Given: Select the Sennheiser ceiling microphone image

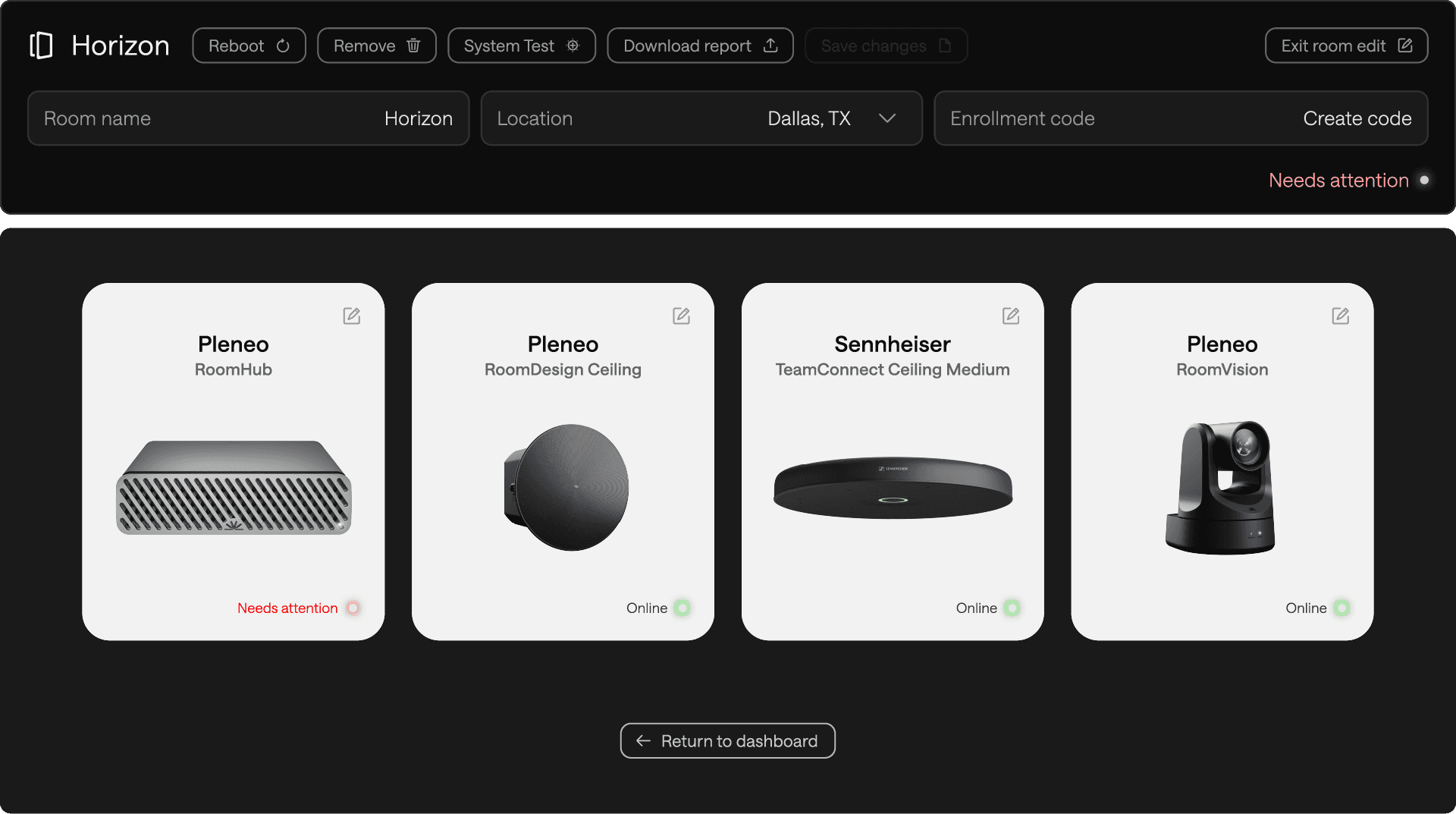Looking at the screenshot, I should (x=893, y=488).
